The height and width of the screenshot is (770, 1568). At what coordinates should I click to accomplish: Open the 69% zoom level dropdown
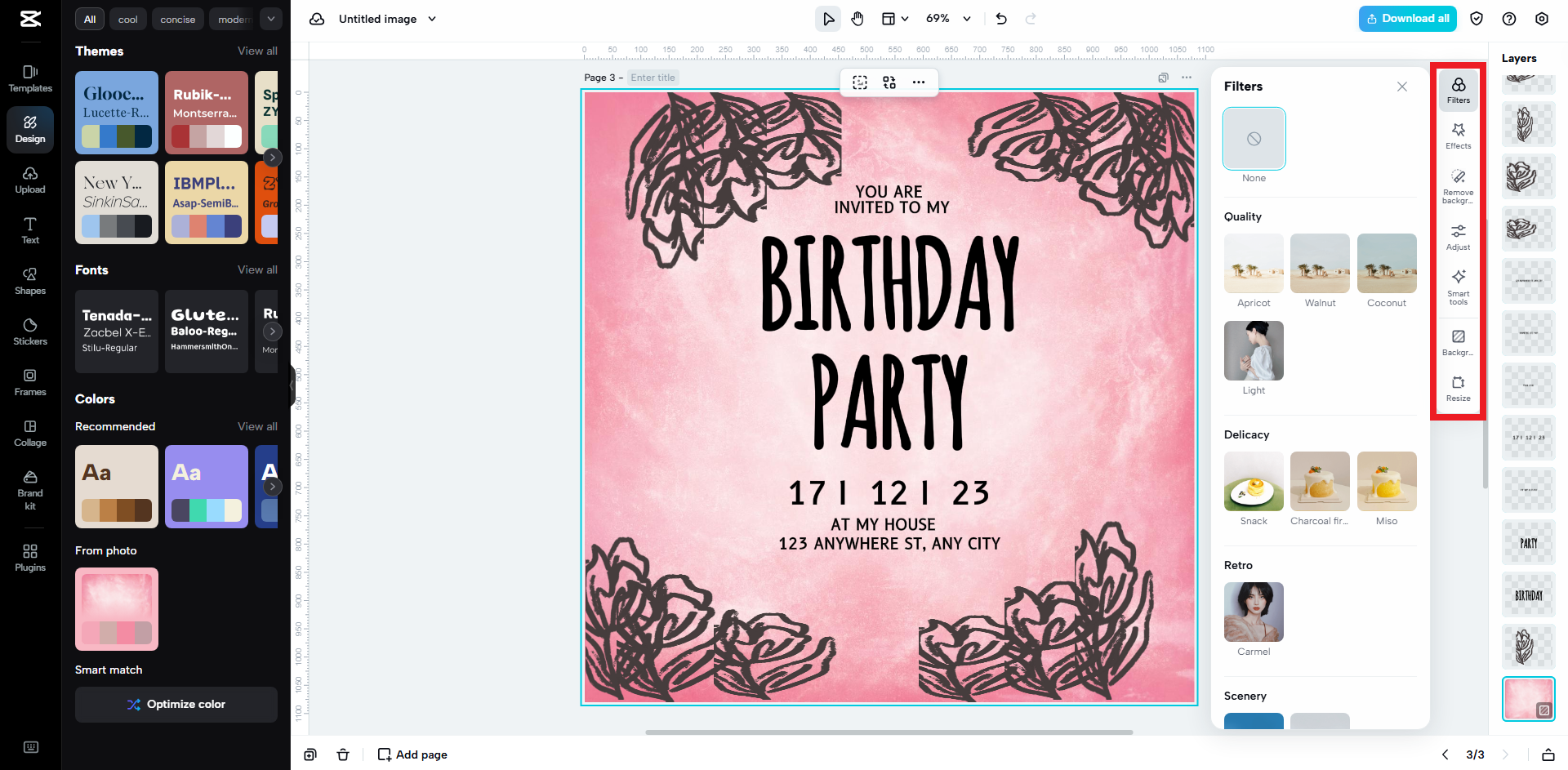click(x=947, y=18)
